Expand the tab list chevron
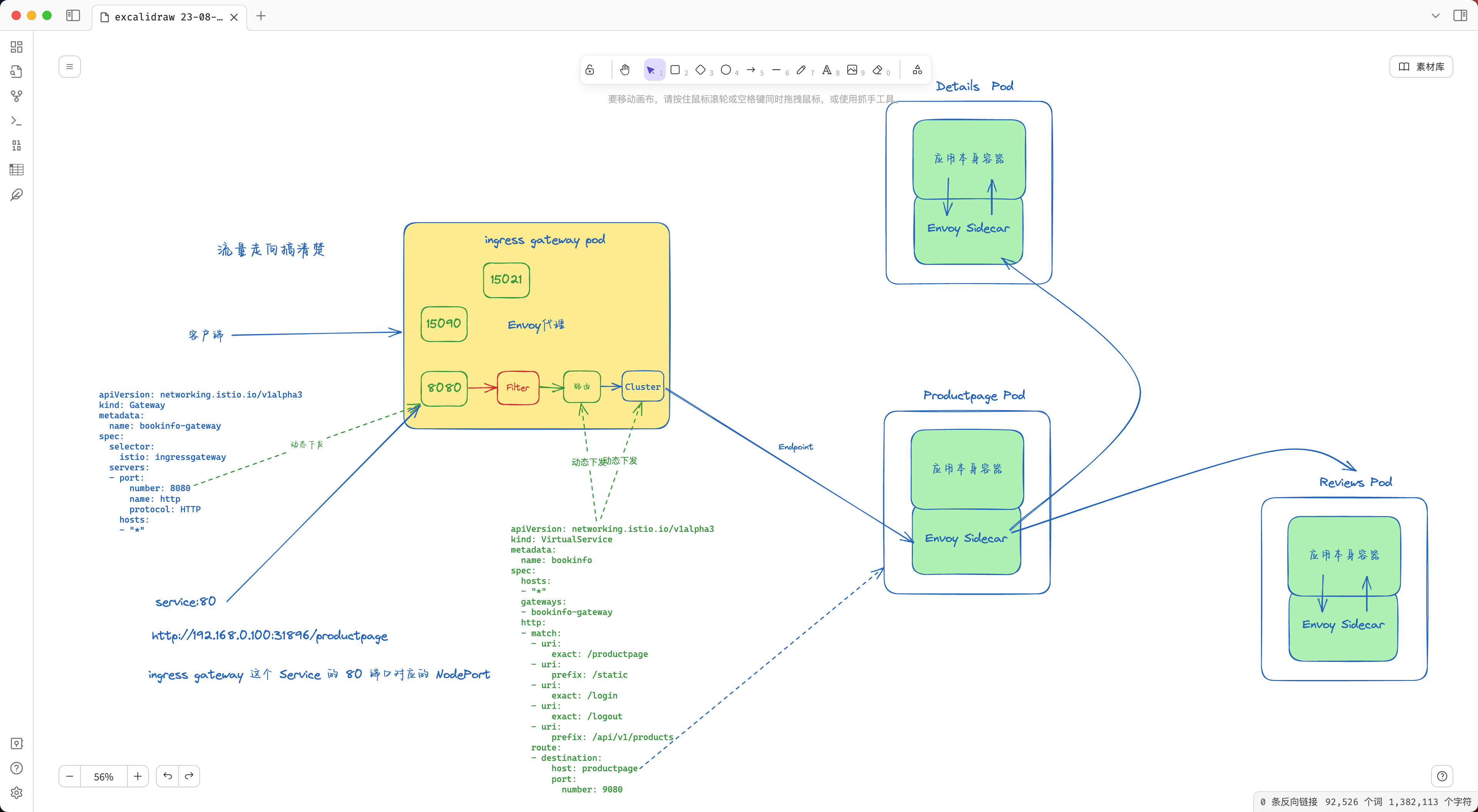This screenshot has height=812, width=1478. (x=1436, y=15)
